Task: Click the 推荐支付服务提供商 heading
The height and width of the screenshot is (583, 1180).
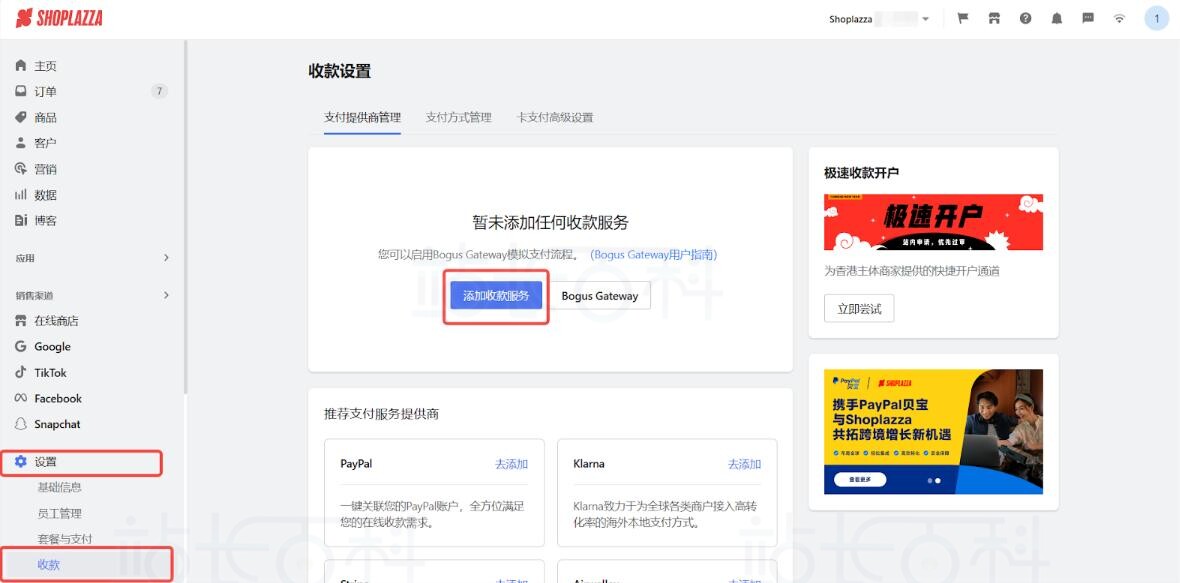Action: point(382,413)
